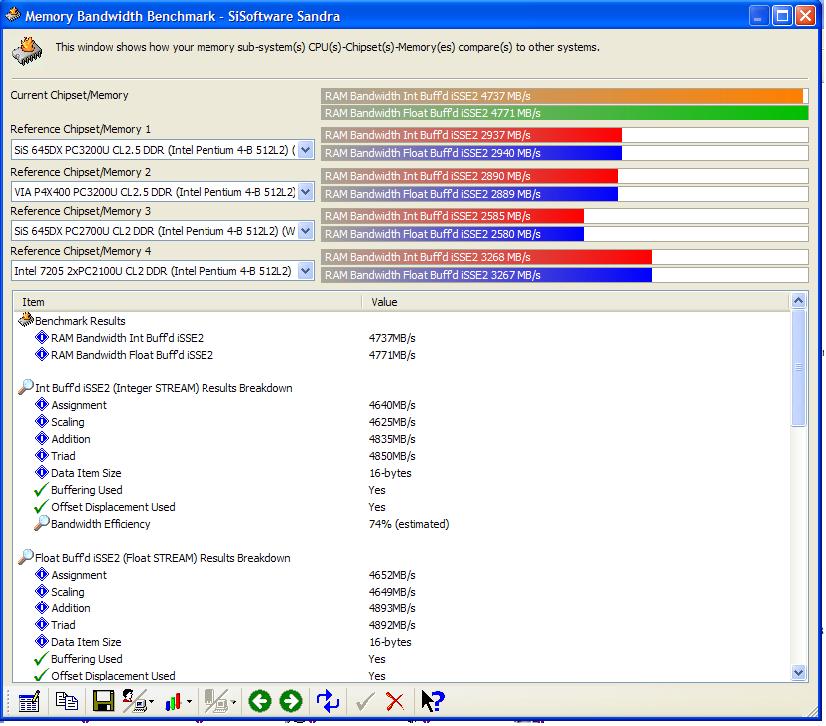Click the memory chip flame icon in header

pos(27,51)
